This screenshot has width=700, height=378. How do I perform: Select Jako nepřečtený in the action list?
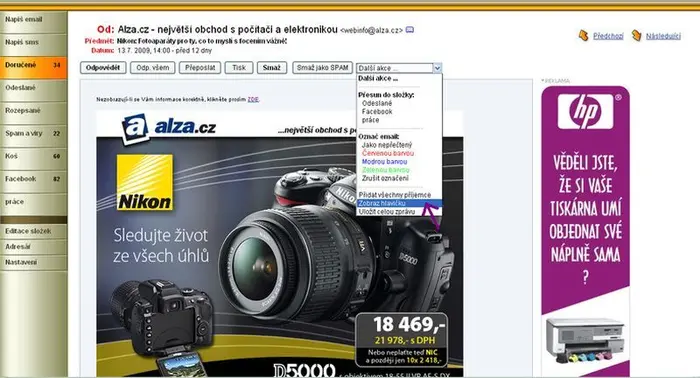click(x=387, y=145)
